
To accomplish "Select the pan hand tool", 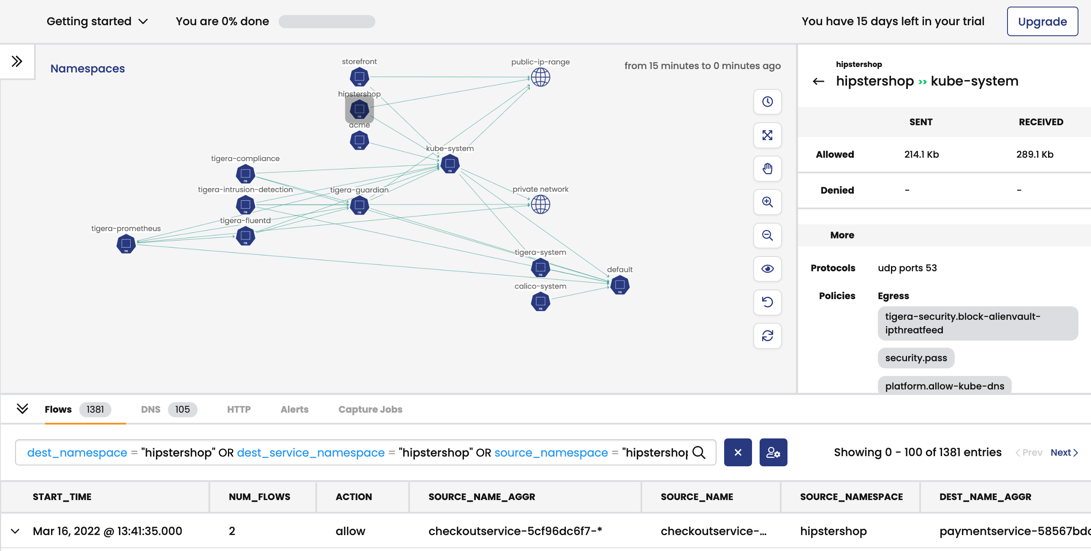I will point(767,169).
